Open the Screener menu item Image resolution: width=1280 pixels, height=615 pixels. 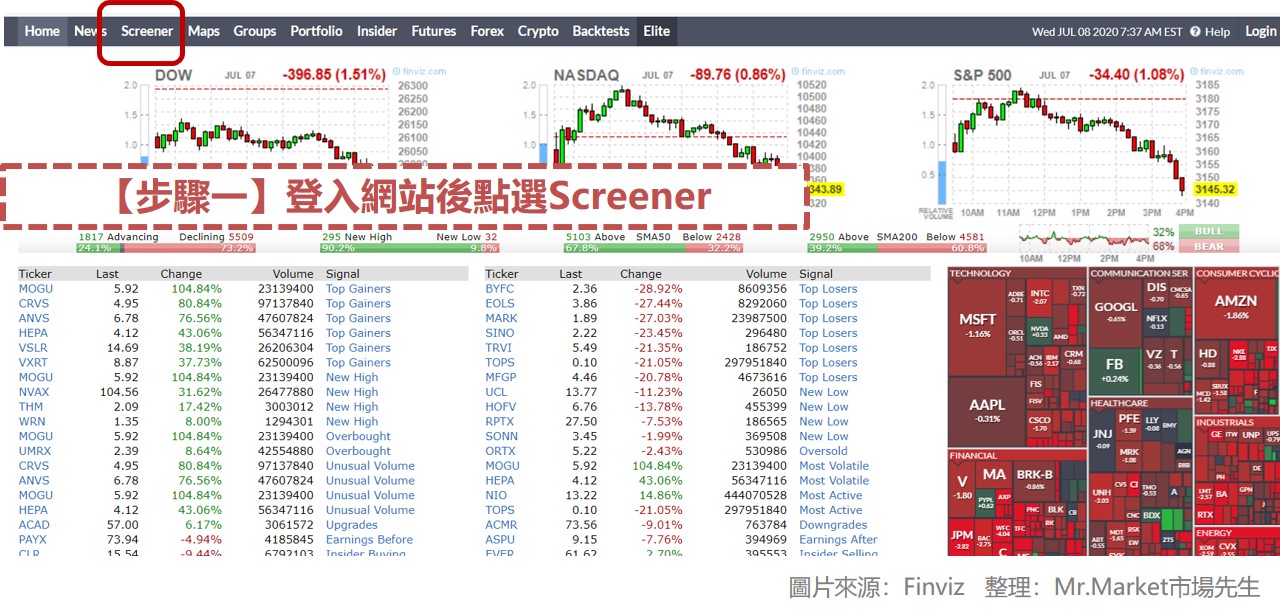point(147,31)
